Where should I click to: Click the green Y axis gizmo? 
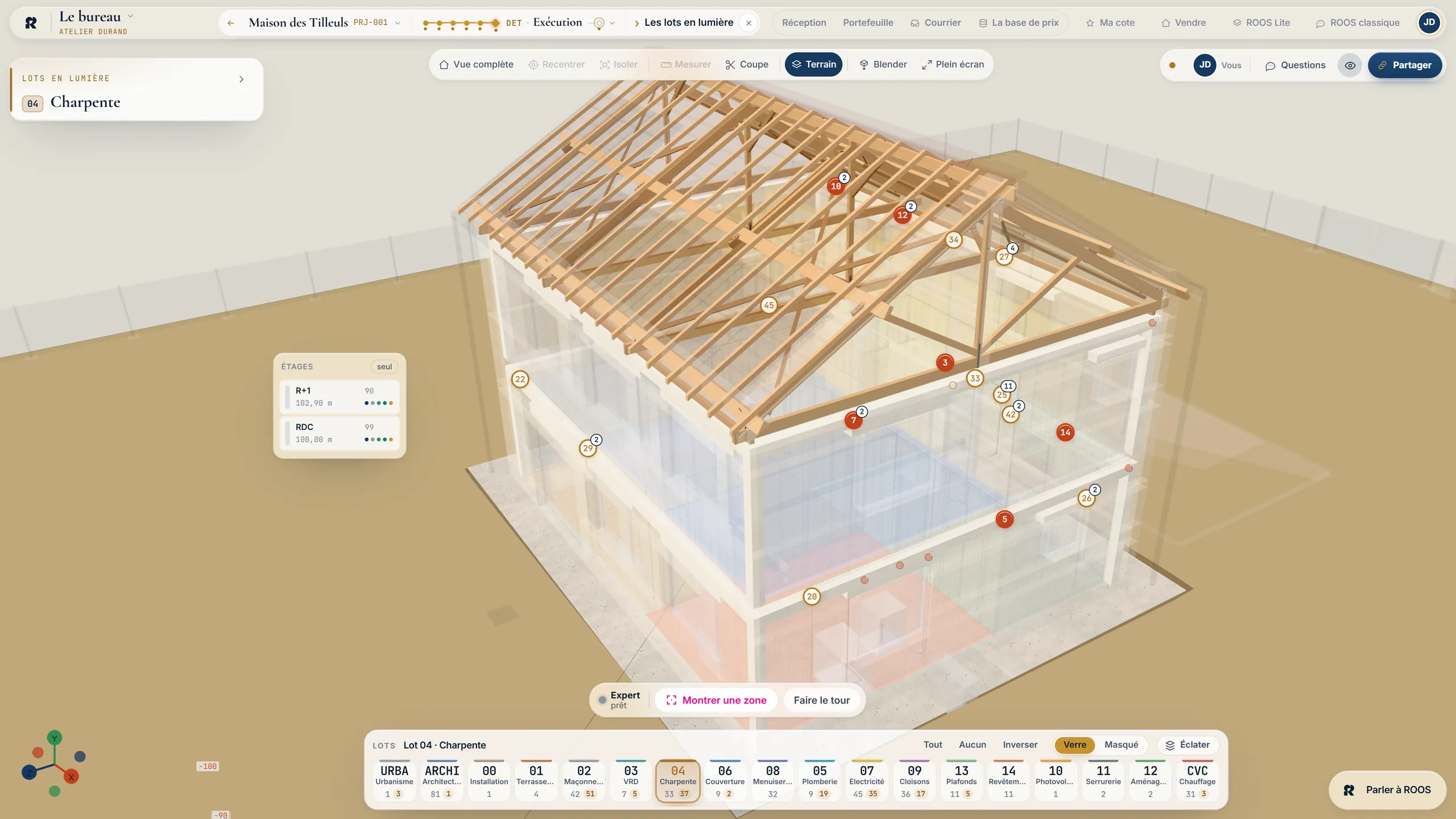point(55,738)
